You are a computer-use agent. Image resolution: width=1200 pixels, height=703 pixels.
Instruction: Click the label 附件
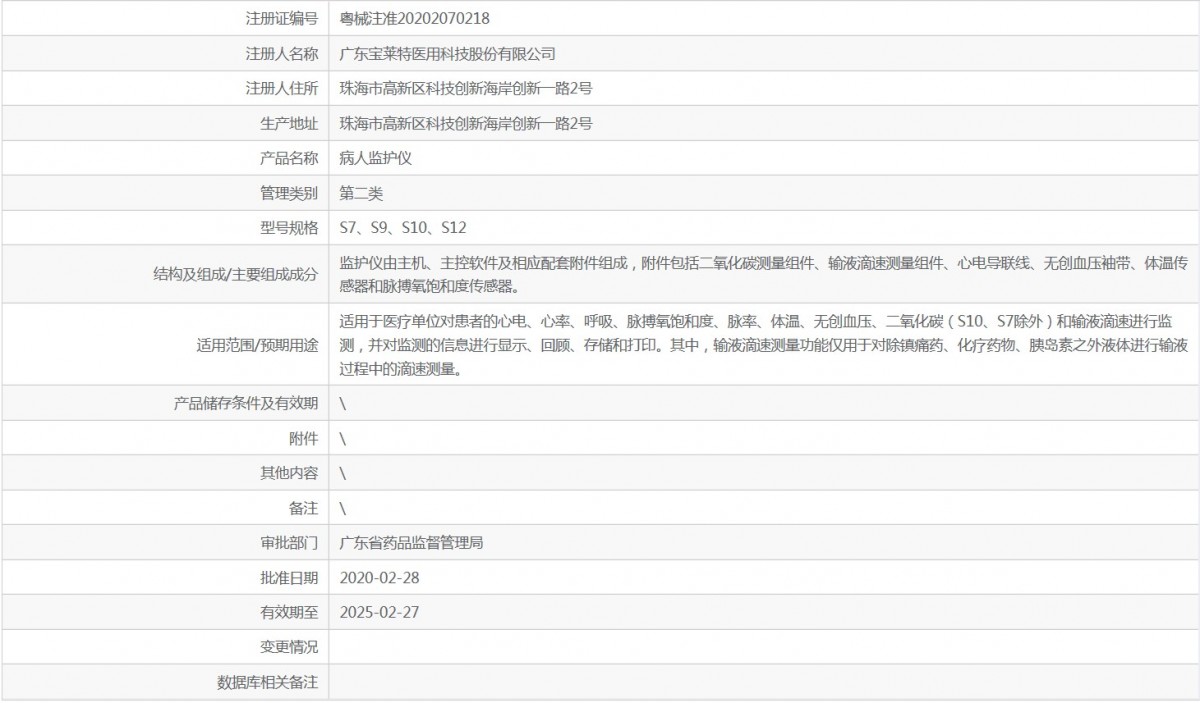[303, 438]
